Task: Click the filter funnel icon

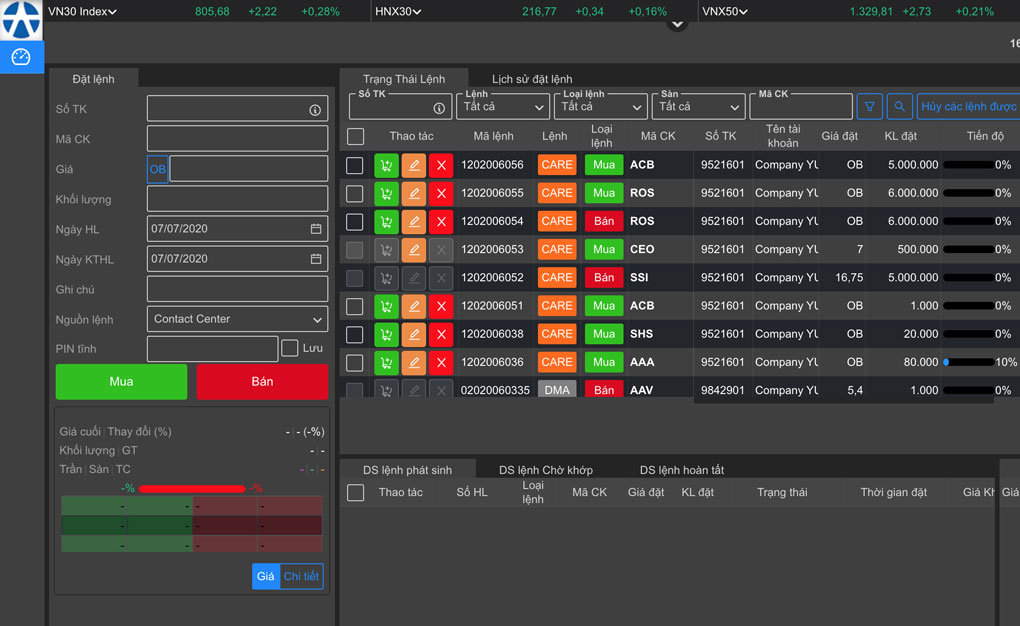Action: tap(870, 106)
